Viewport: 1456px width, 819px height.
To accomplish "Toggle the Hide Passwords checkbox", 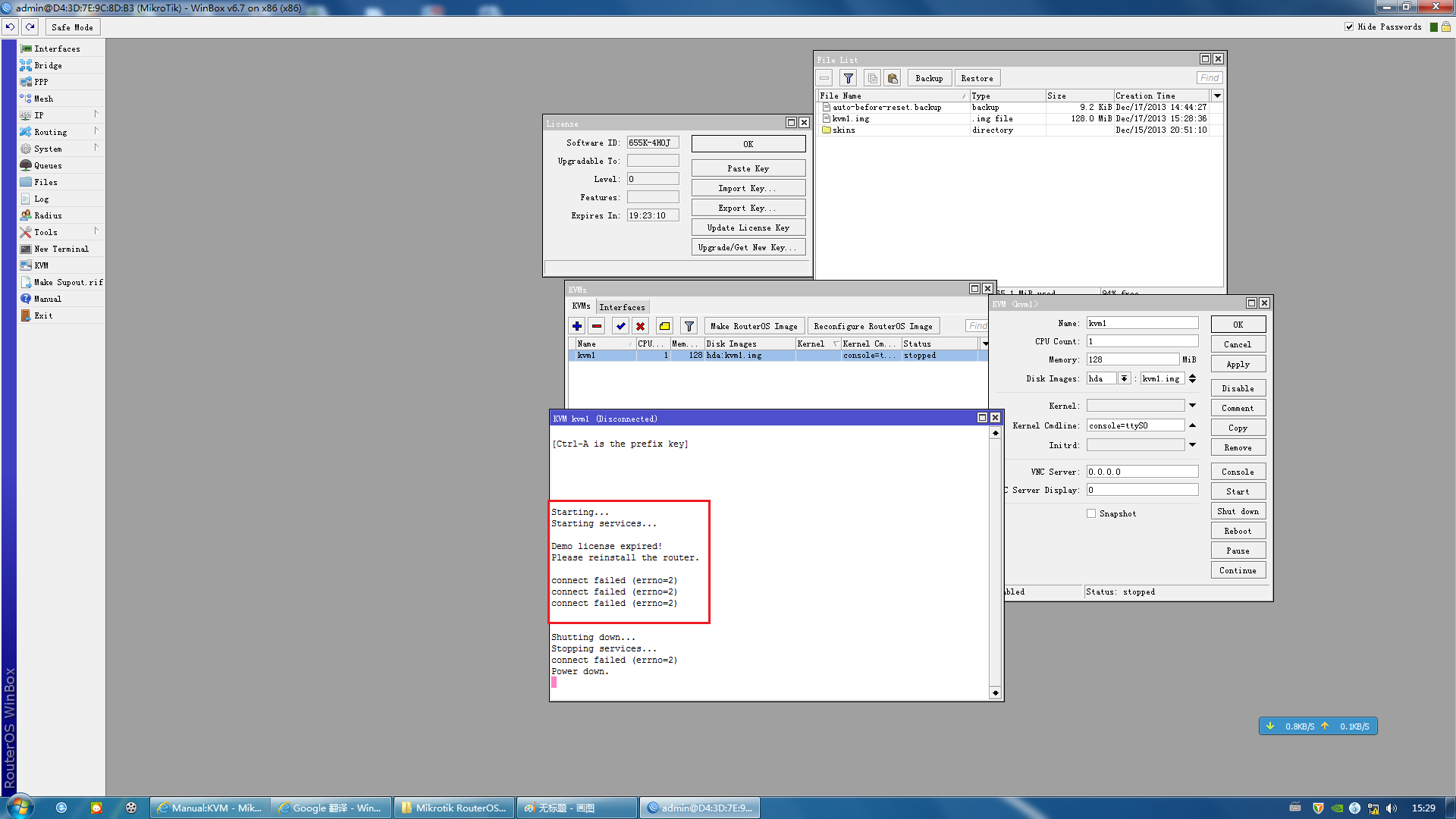I will 1349,27.
